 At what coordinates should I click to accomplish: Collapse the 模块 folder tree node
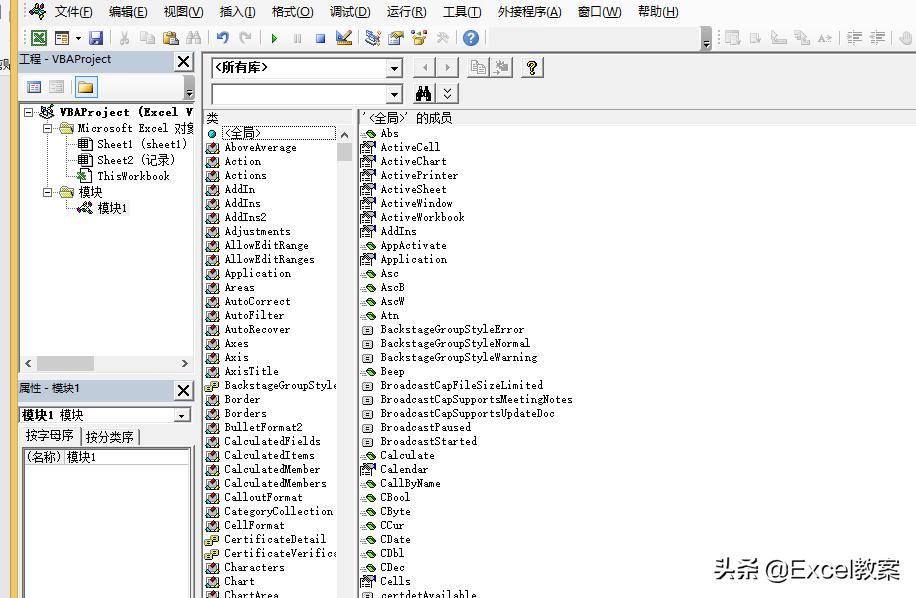47,192
